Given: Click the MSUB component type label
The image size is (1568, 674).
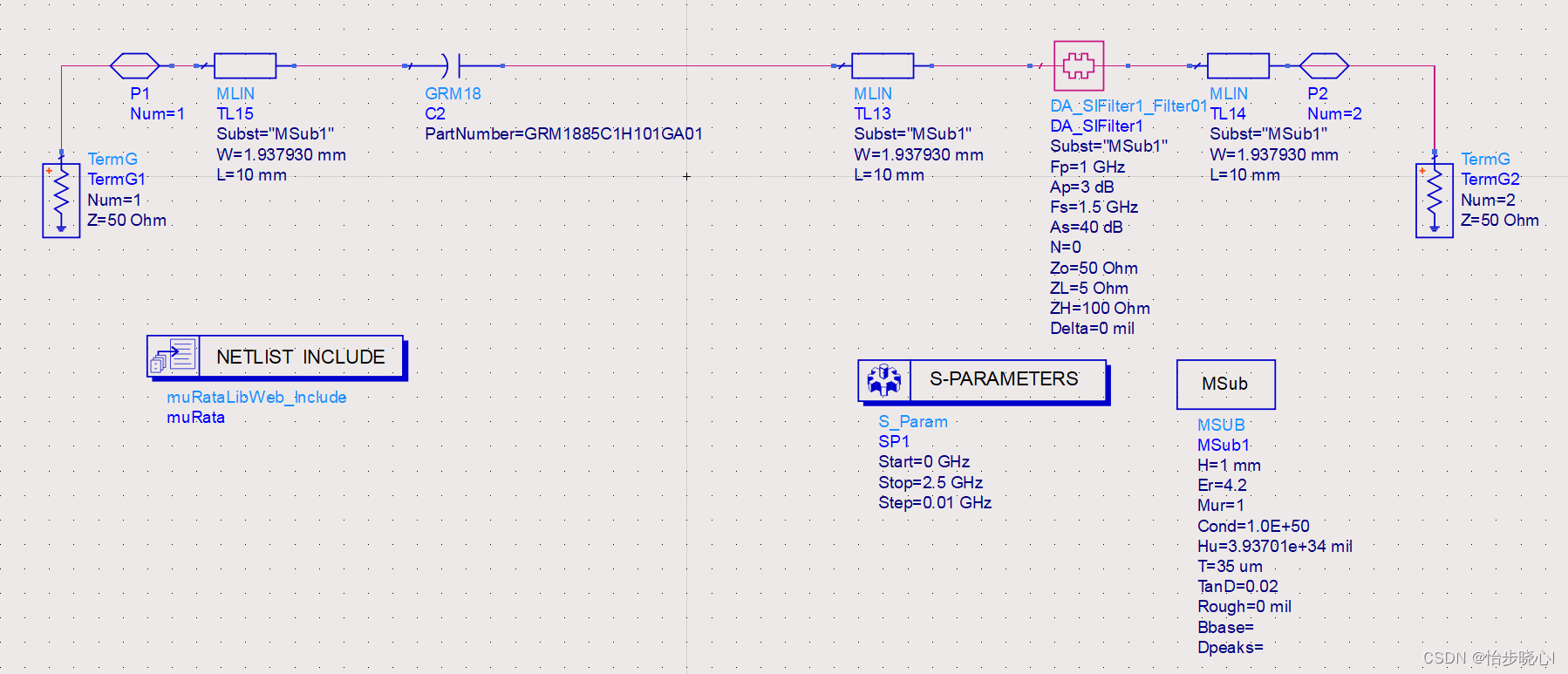Looking at the screenshot, I should point(1221,425).
